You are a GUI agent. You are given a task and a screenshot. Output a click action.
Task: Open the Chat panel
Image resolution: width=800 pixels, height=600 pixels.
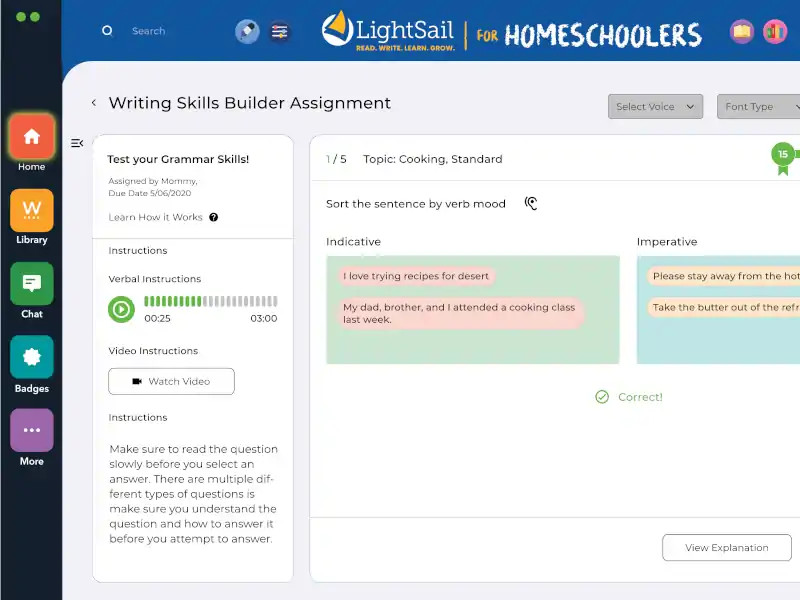[x=31, y=284]
